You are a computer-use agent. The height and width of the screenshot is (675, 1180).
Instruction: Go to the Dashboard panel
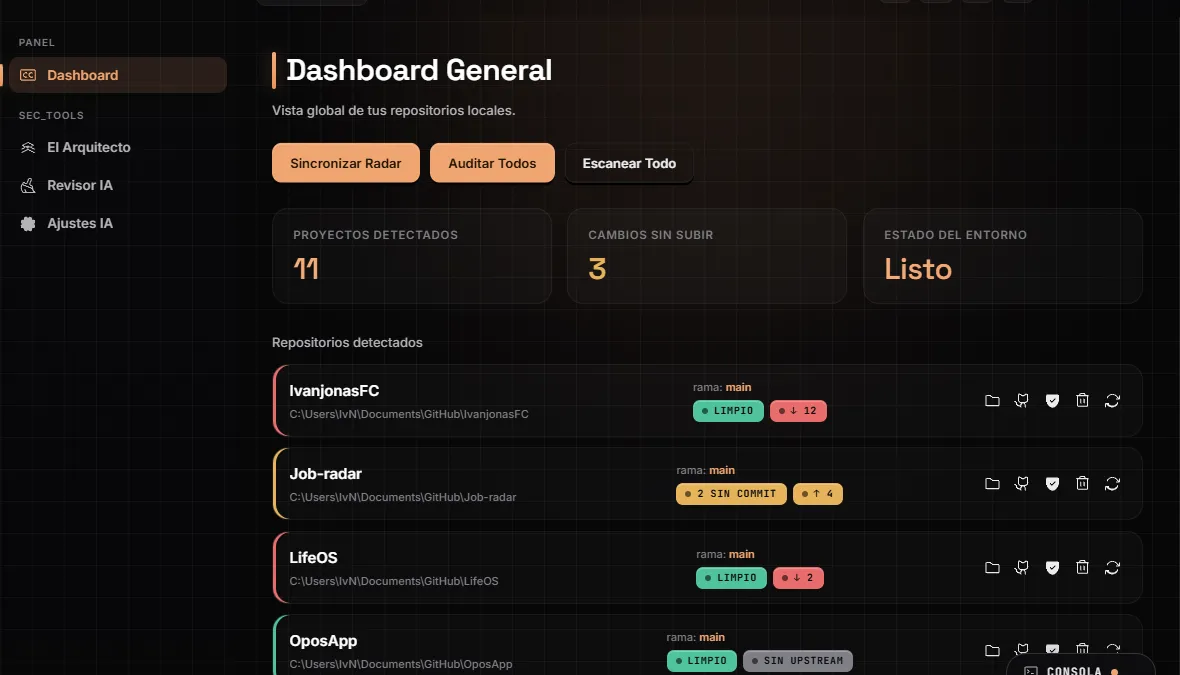[x=118, y=75]
